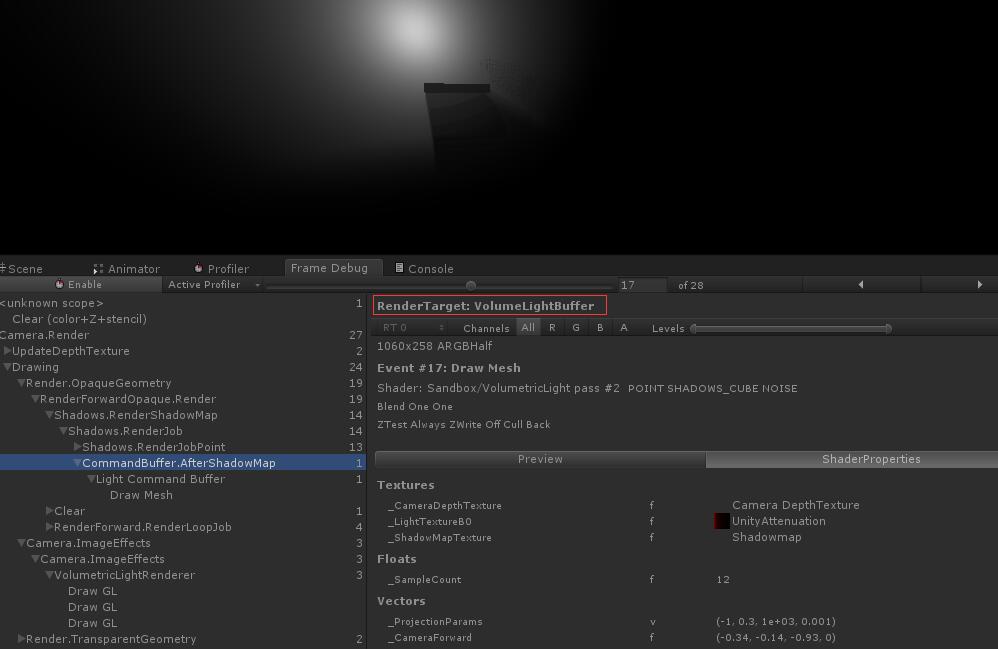998x649 pixels.
Task: Expand the Render.TransparentGeometry node
Action: (21, 639)
